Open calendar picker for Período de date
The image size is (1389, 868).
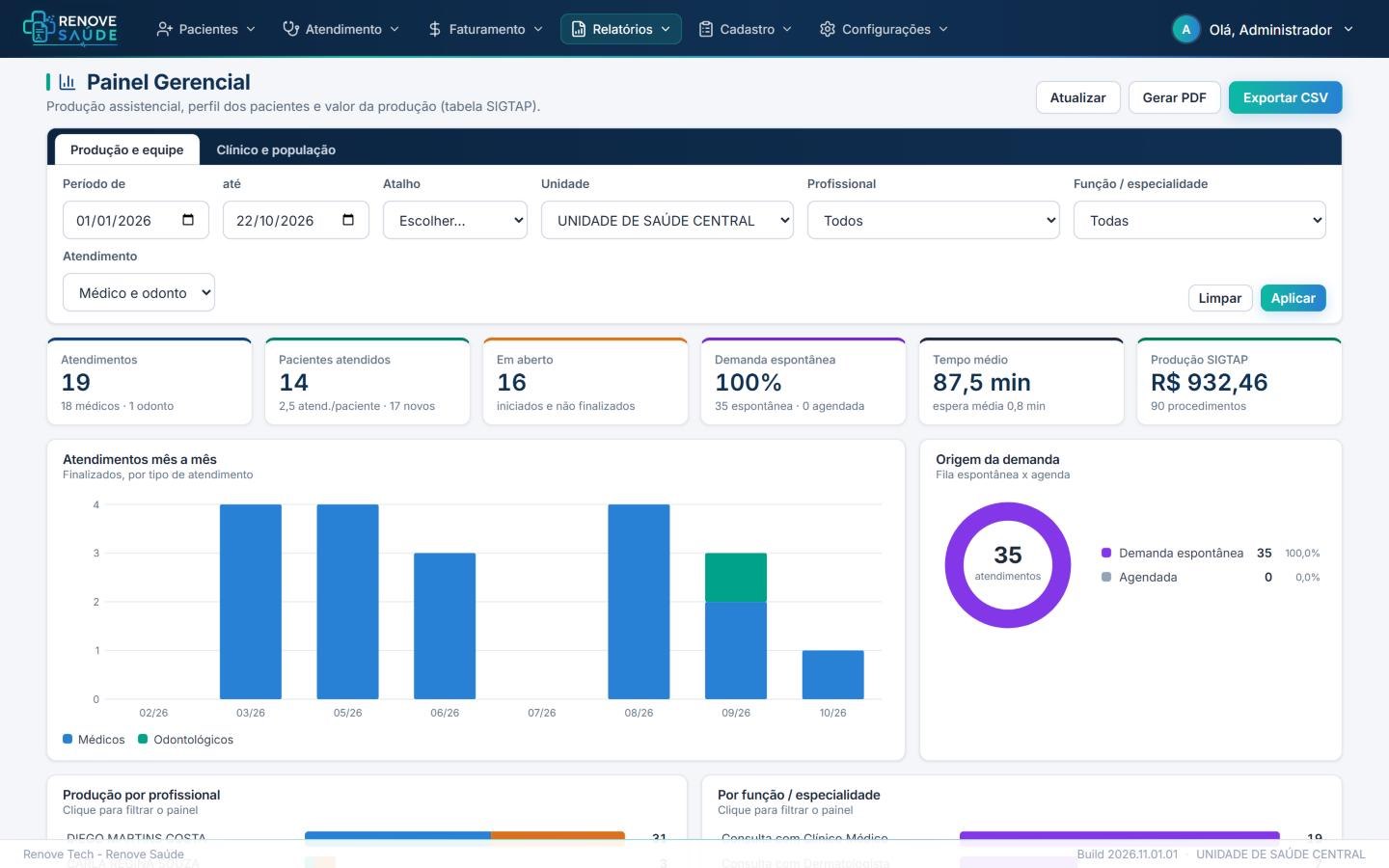[x=188, y=220]
